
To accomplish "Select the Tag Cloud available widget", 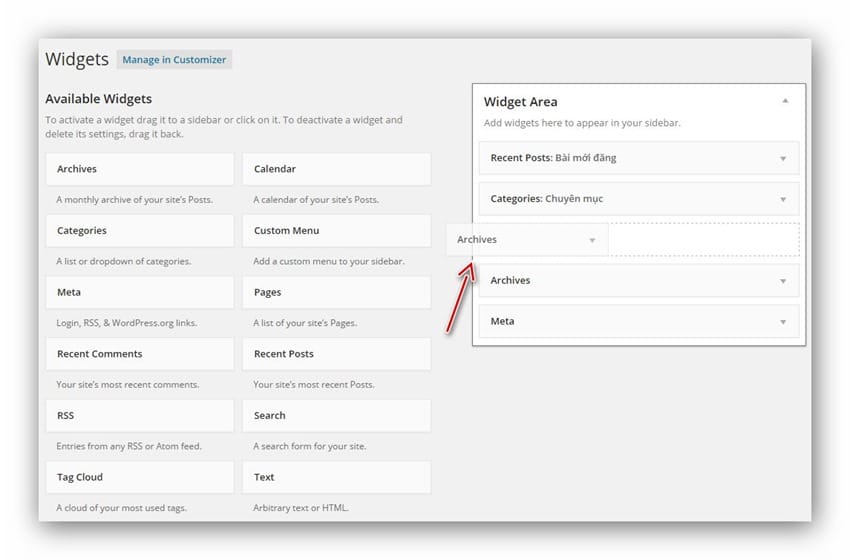I will (x=140, y=477).
